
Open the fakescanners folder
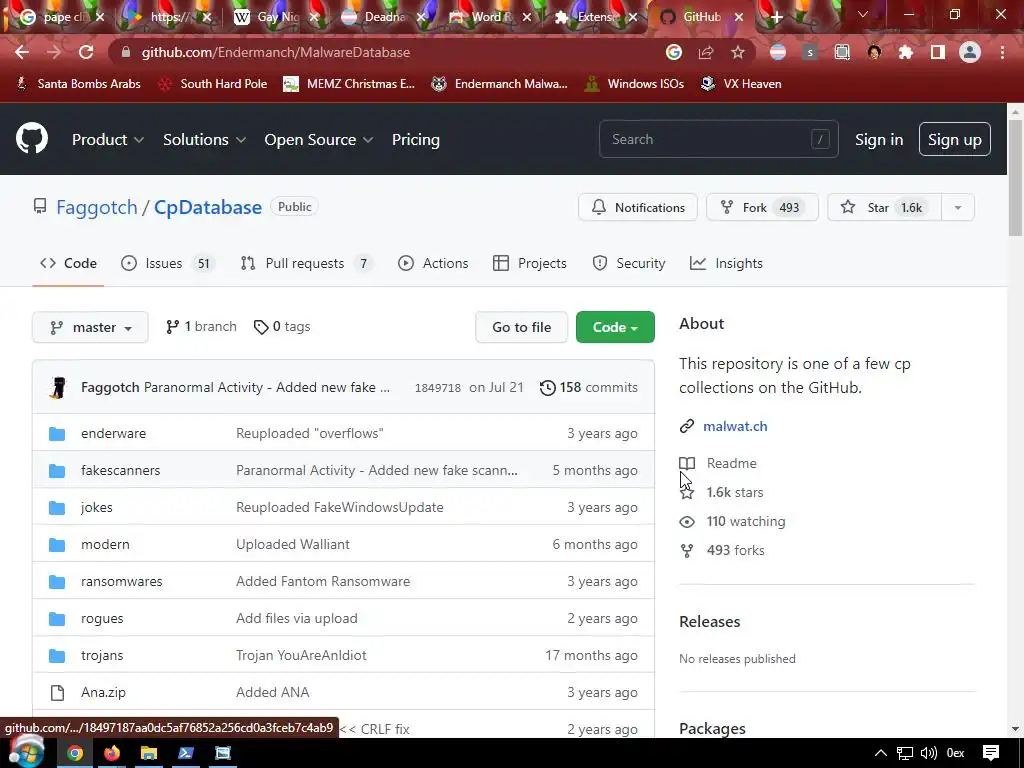point(120,470)
